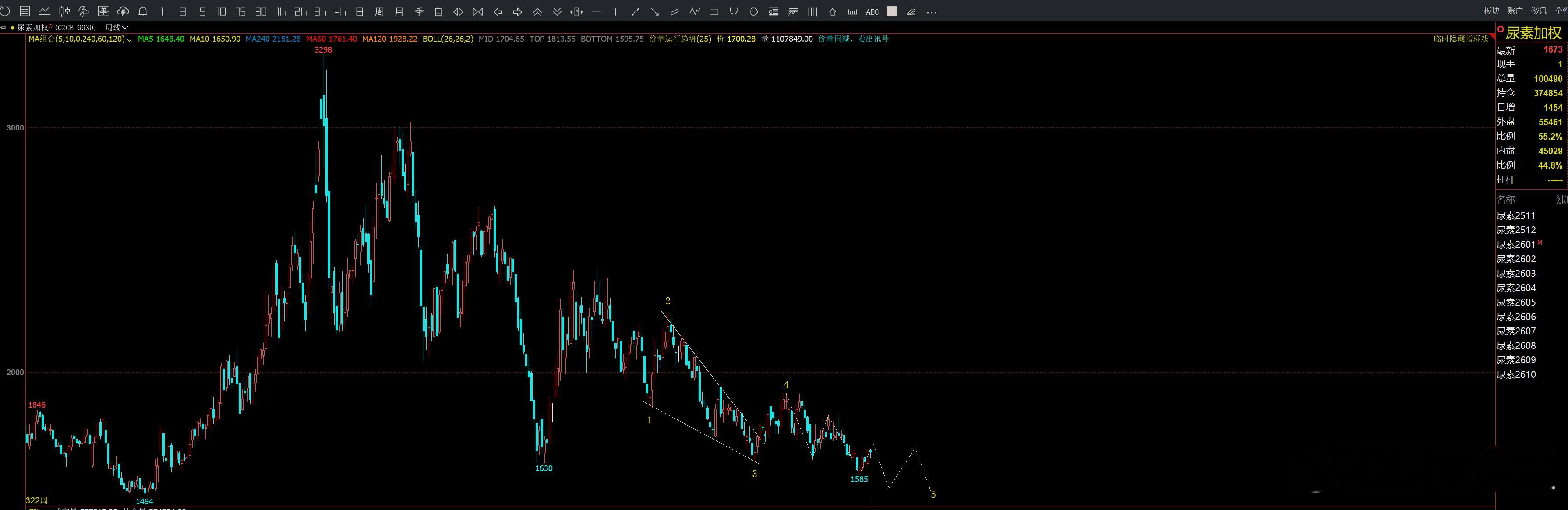
Task: Choose the ABC text annotation tool
Action: point(872,11)
